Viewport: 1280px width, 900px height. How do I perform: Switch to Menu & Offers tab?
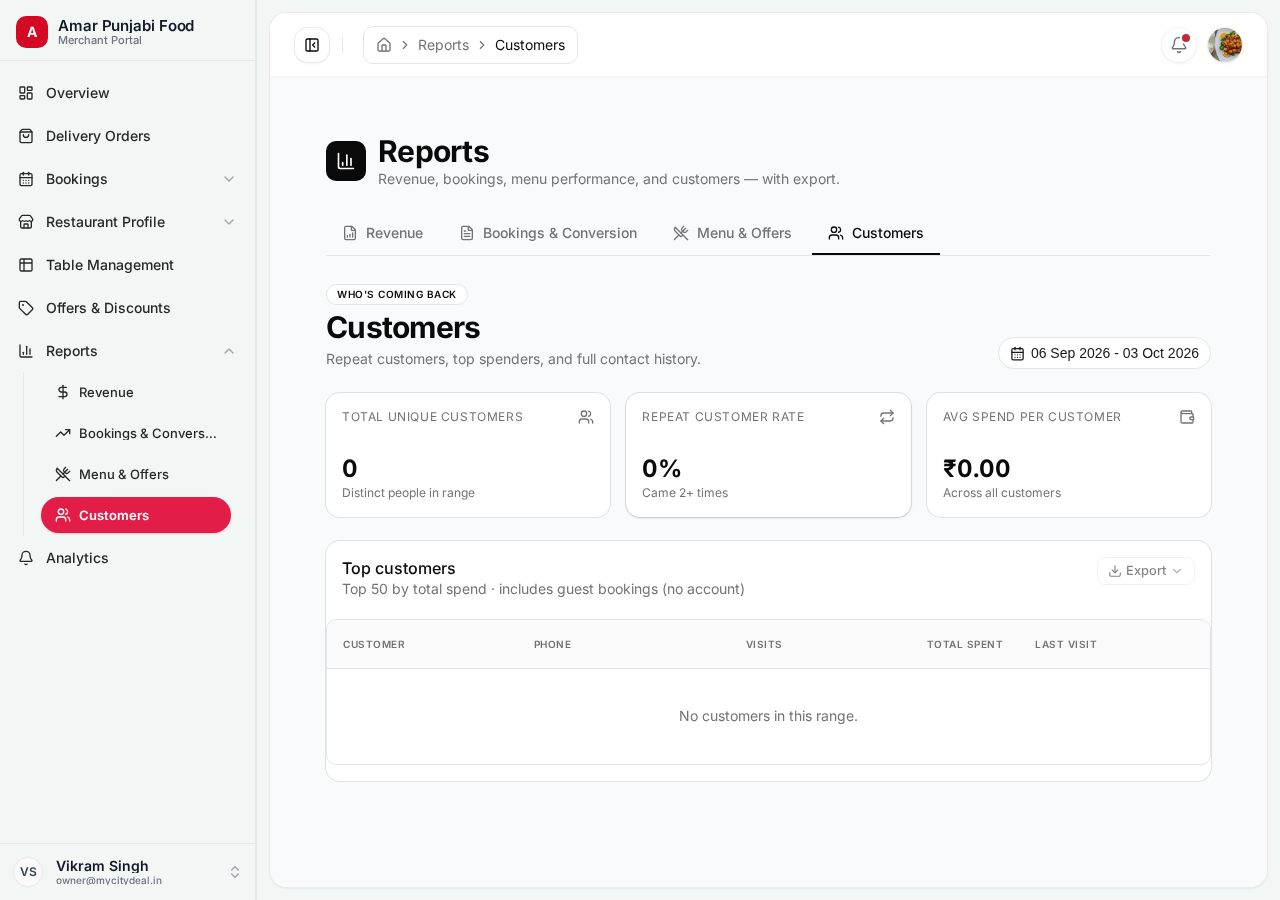click(x=732, y=233)
